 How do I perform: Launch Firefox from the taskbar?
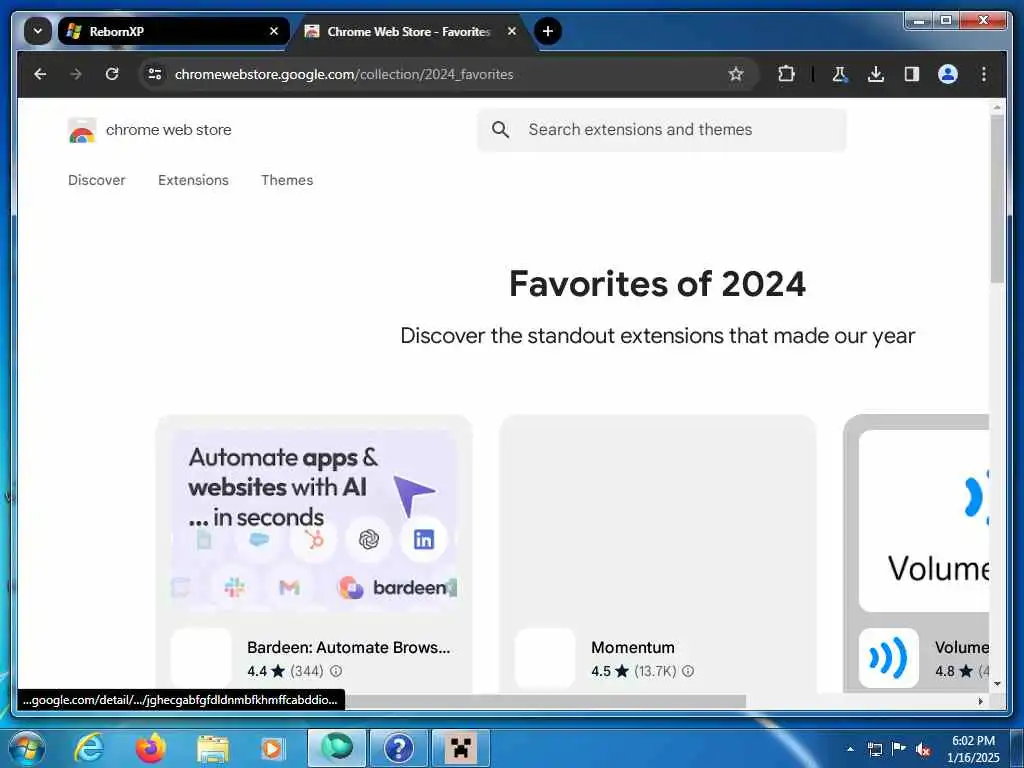tap(151, 748)
